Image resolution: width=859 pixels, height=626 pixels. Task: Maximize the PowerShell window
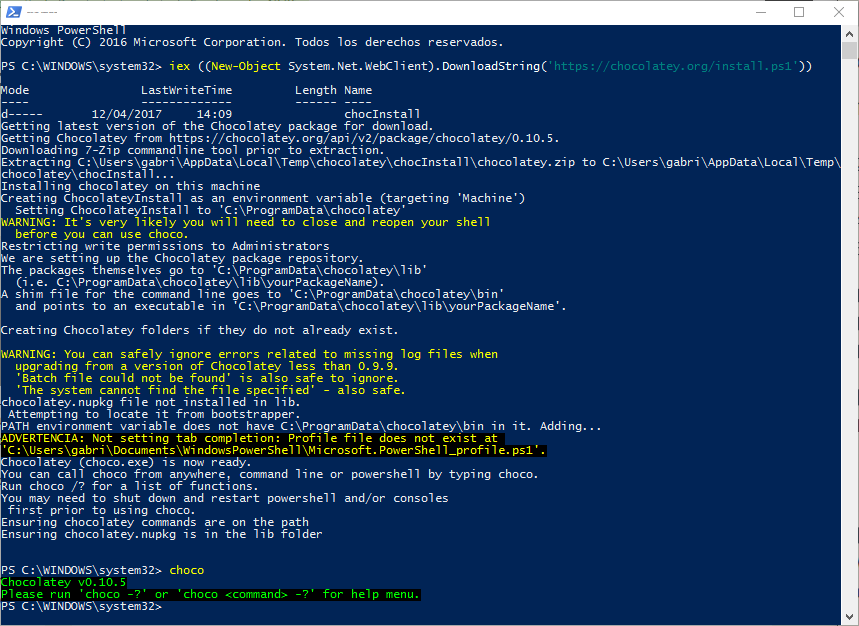click(799, 12)
